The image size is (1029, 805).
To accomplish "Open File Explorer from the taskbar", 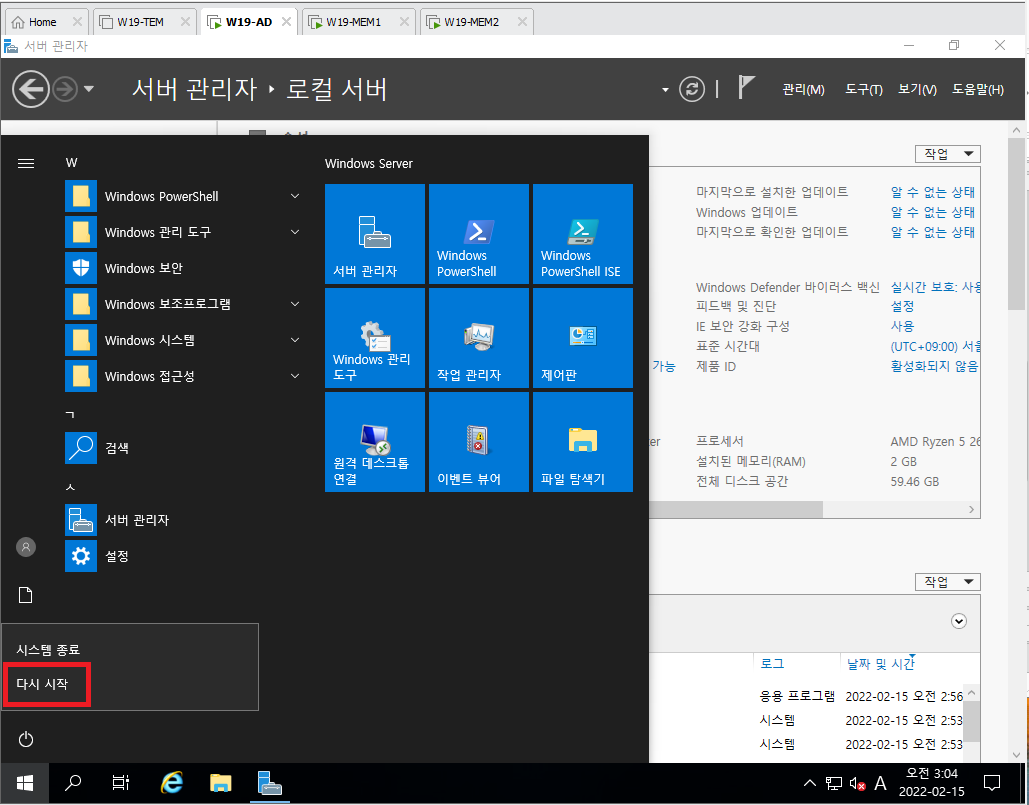I will [x=220, y=783].
